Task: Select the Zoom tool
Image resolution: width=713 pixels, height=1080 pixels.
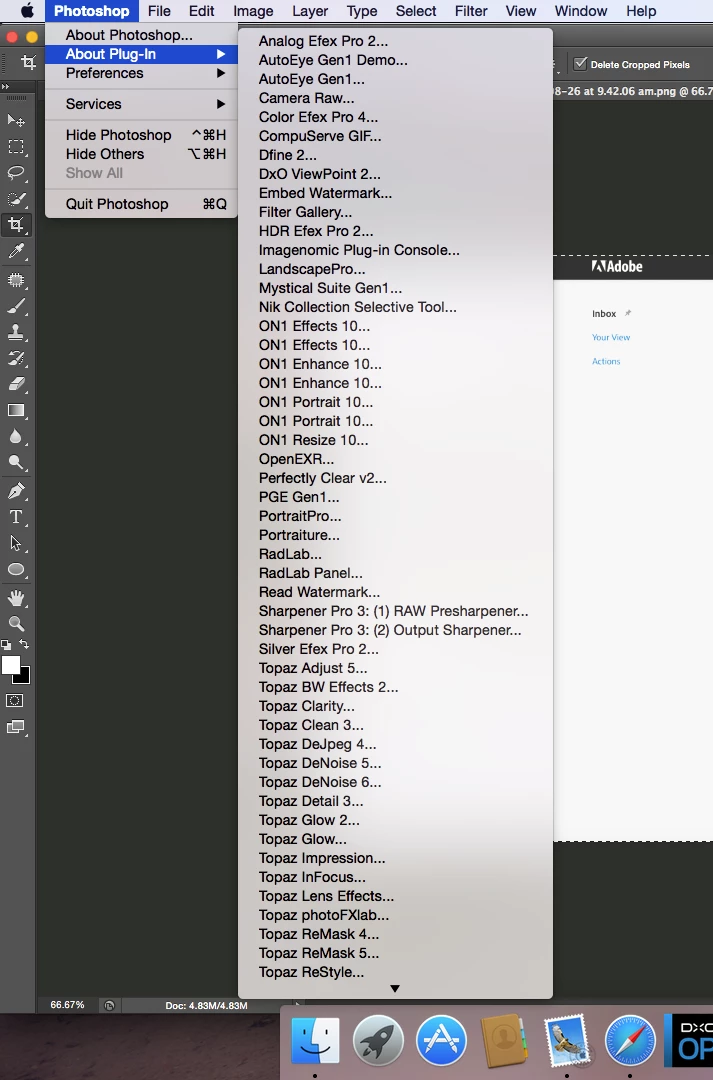Action: pos(16,624)
